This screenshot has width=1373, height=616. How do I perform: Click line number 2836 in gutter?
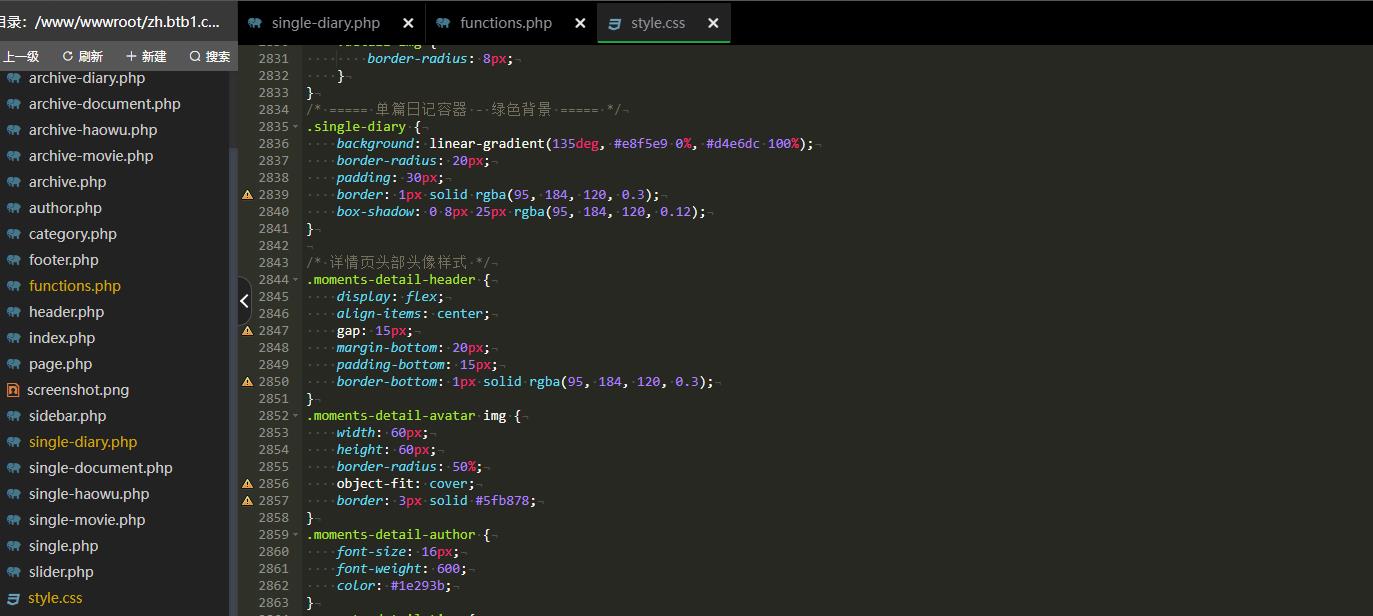click(273, 144)
